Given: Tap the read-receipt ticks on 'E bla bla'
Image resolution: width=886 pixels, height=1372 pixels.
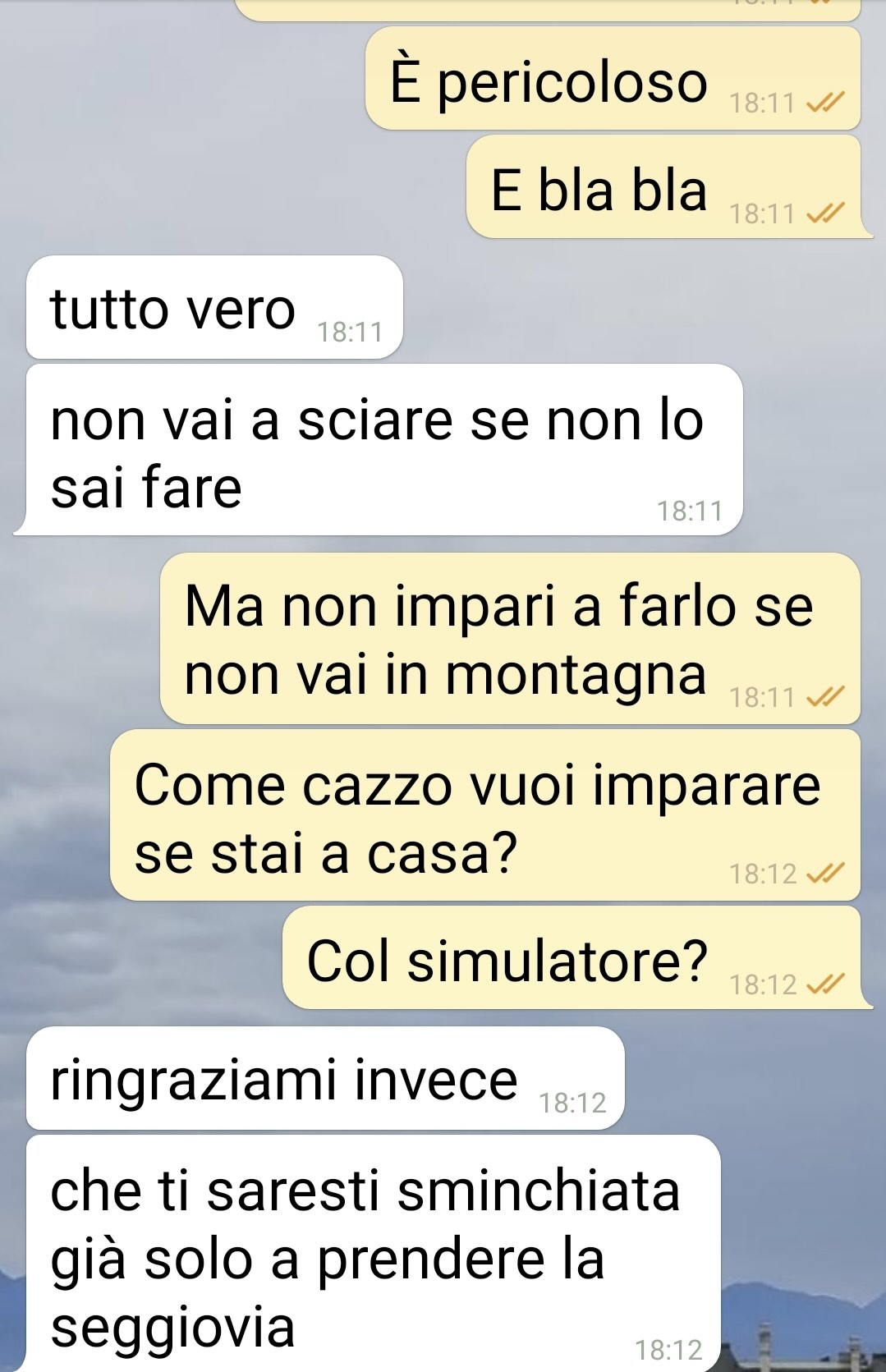Looking at the screenshot, I should coord(825,214).
